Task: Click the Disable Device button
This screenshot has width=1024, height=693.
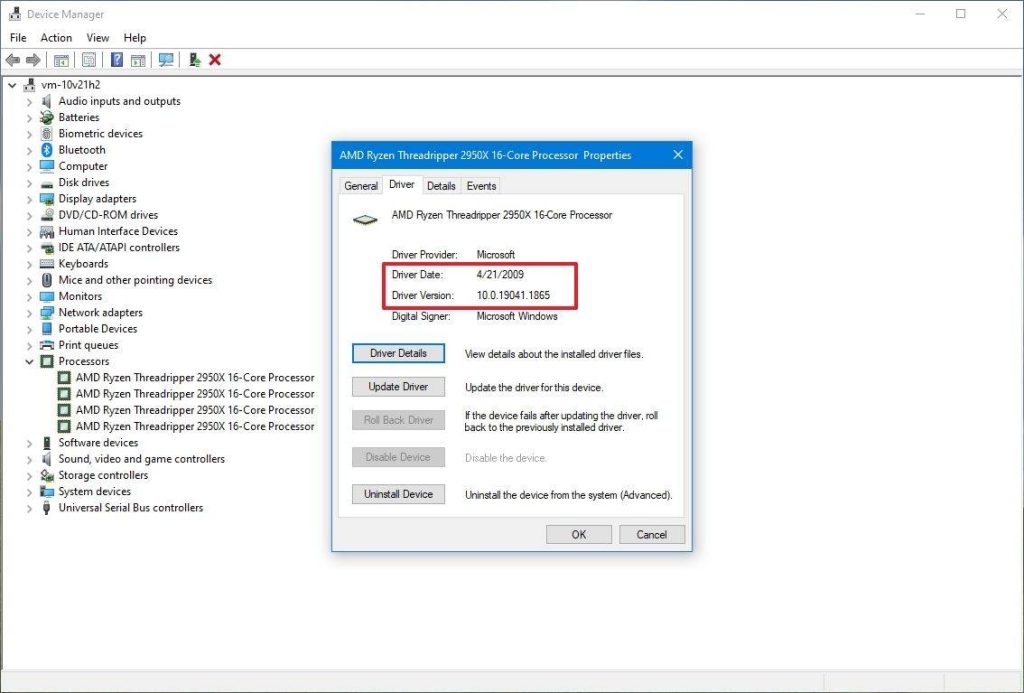Action: pos(398,457)
